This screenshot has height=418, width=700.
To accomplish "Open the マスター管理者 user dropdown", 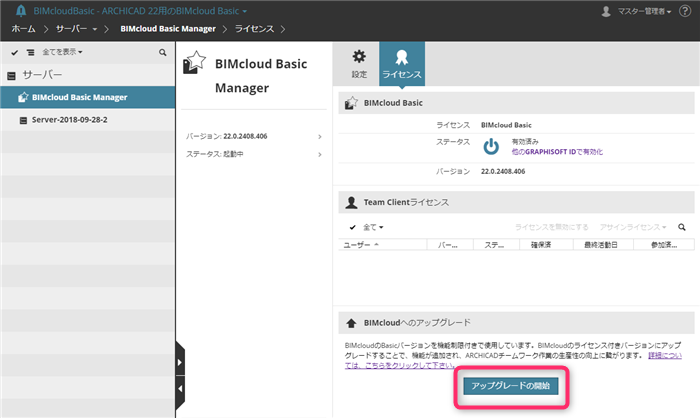I will click(644, 11).
